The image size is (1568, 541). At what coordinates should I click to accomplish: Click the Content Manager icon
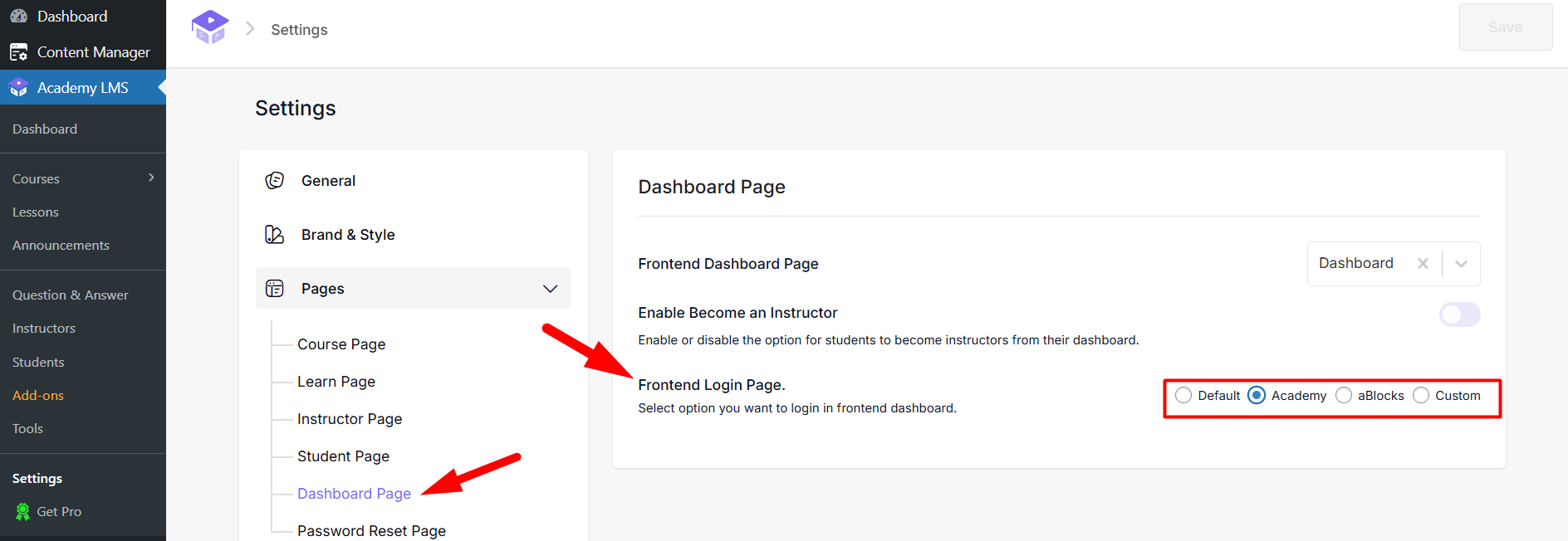[18, 51]
